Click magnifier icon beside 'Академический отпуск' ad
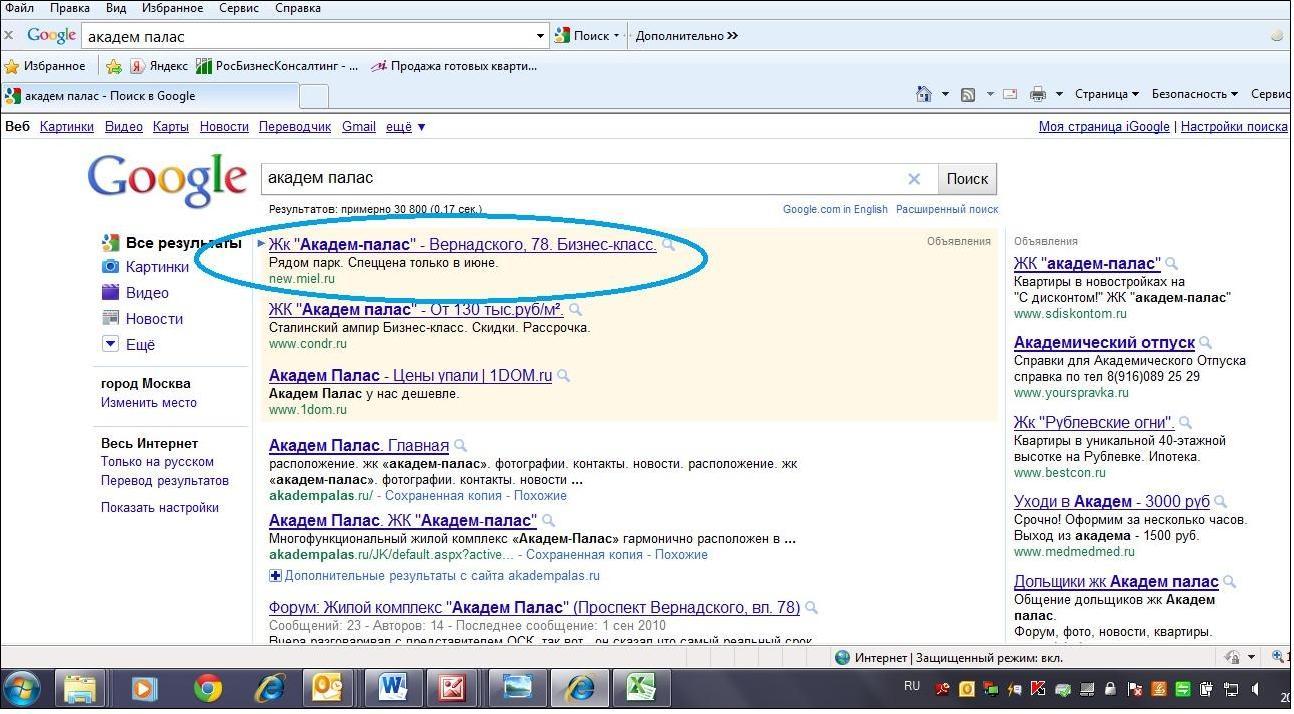 [x=1206, y=343]
